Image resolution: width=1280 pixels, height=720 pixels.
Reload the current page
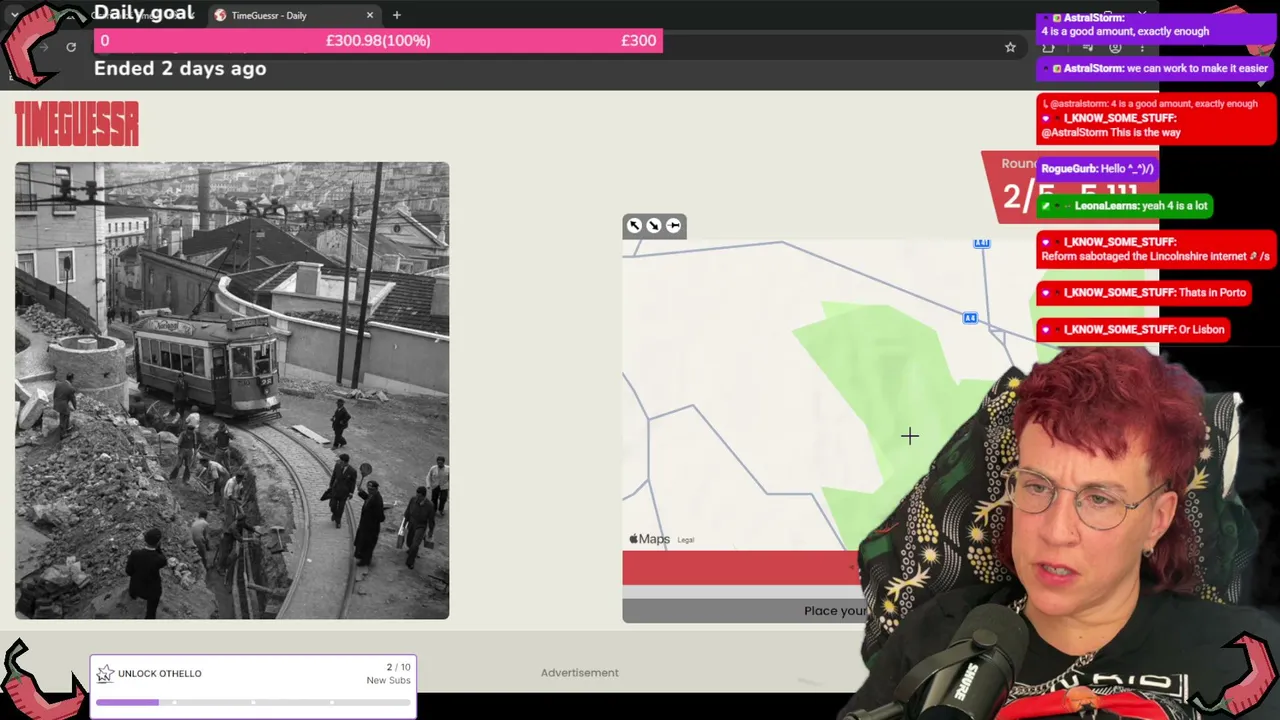[71, 47]
